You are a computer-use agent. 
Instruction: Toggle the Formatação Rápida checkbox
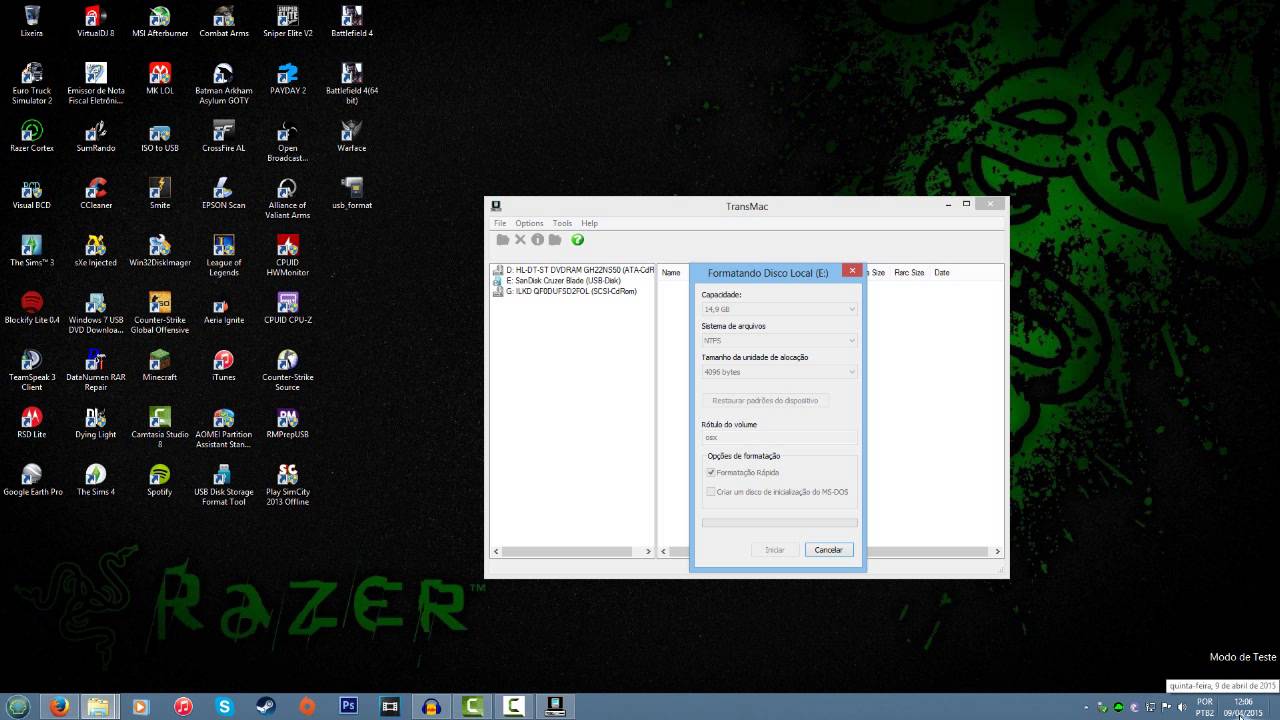(711, 472)
